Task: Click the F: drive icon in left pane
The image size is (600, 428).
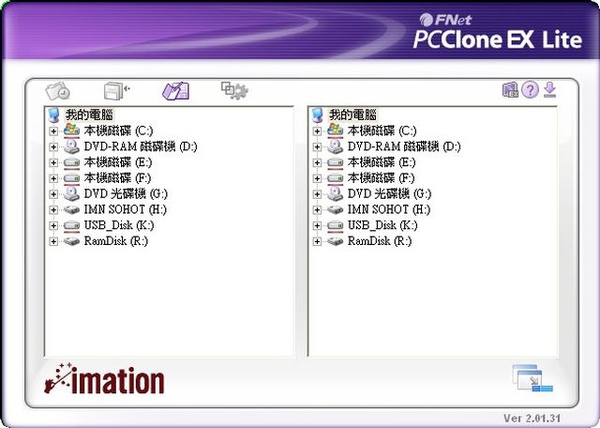Action: 72,179
